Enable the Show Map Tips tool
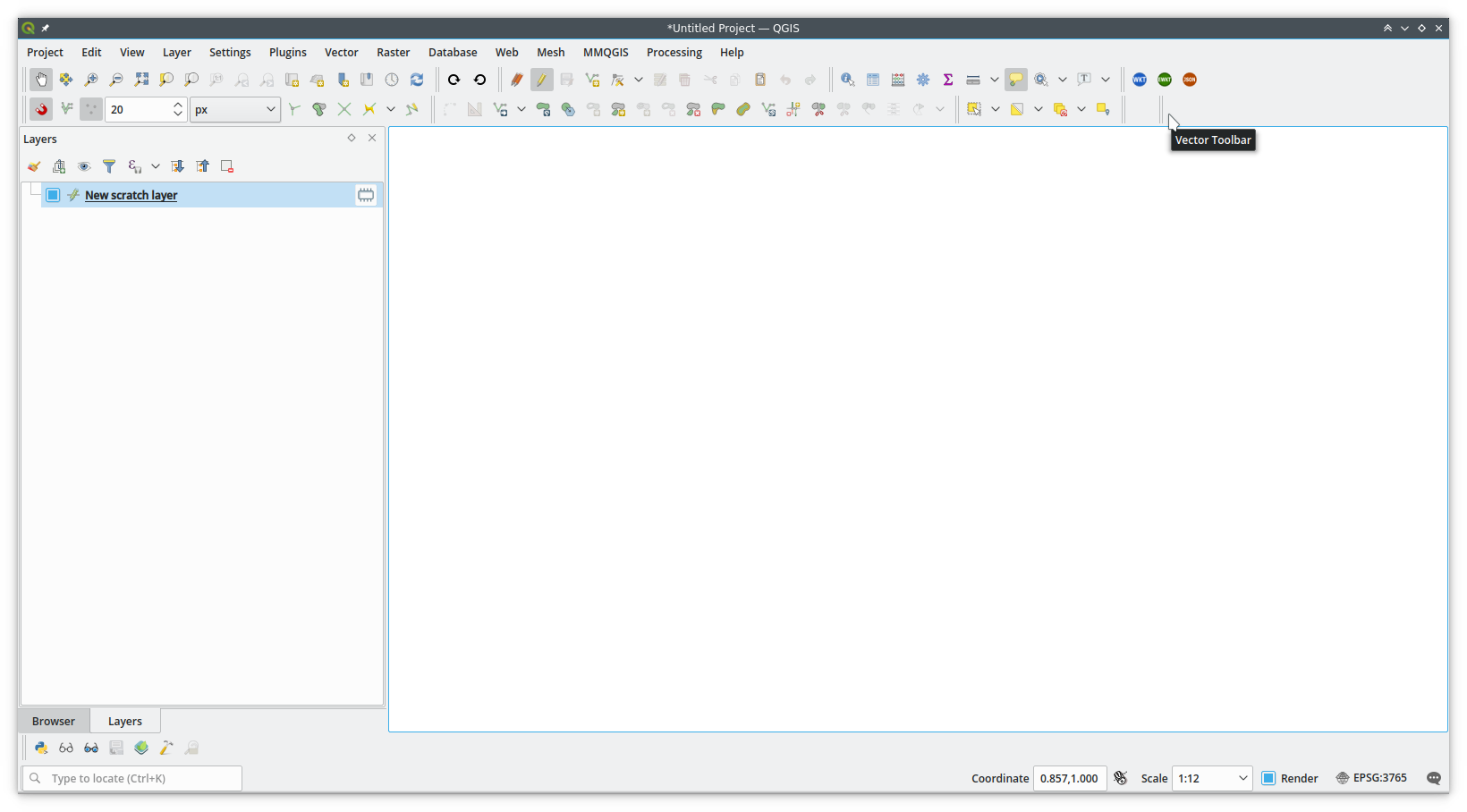The height and width of the screenshot is (812, 1467). pos(1015,80)
